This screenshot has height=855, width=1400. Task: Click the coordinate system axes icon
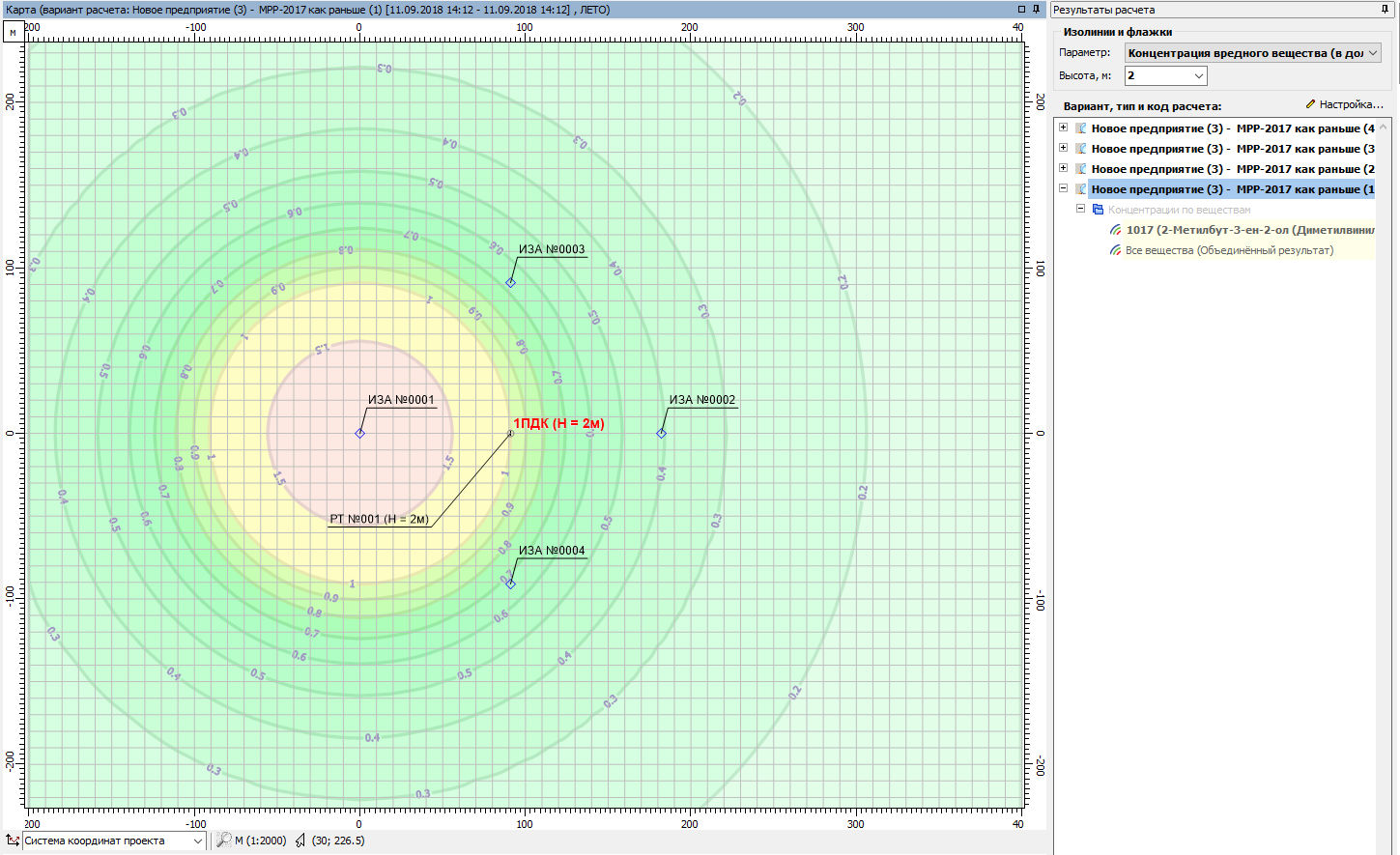pyautogui.click(x=13, y=841)
